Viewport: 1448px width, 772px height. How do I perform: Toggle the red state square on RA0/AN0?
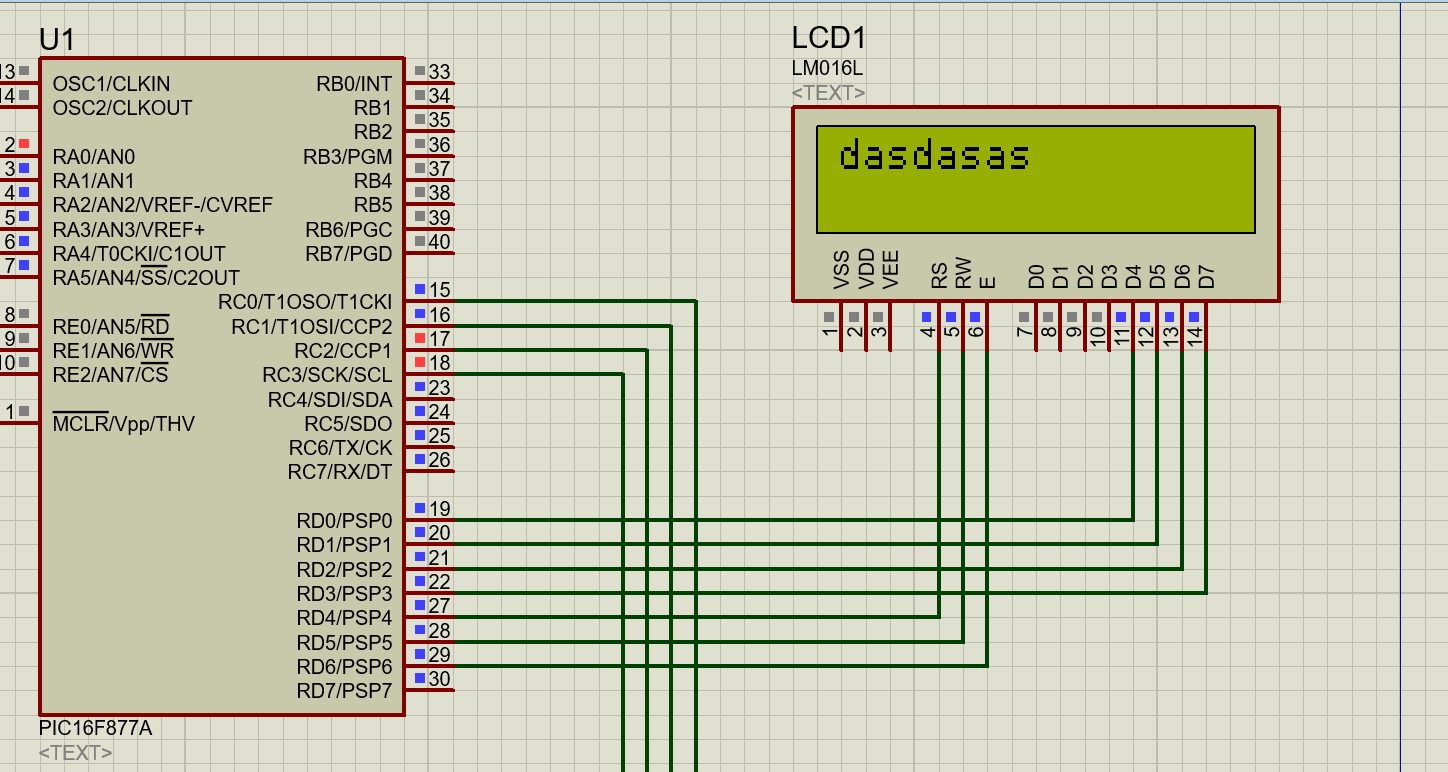coord(22,145)
